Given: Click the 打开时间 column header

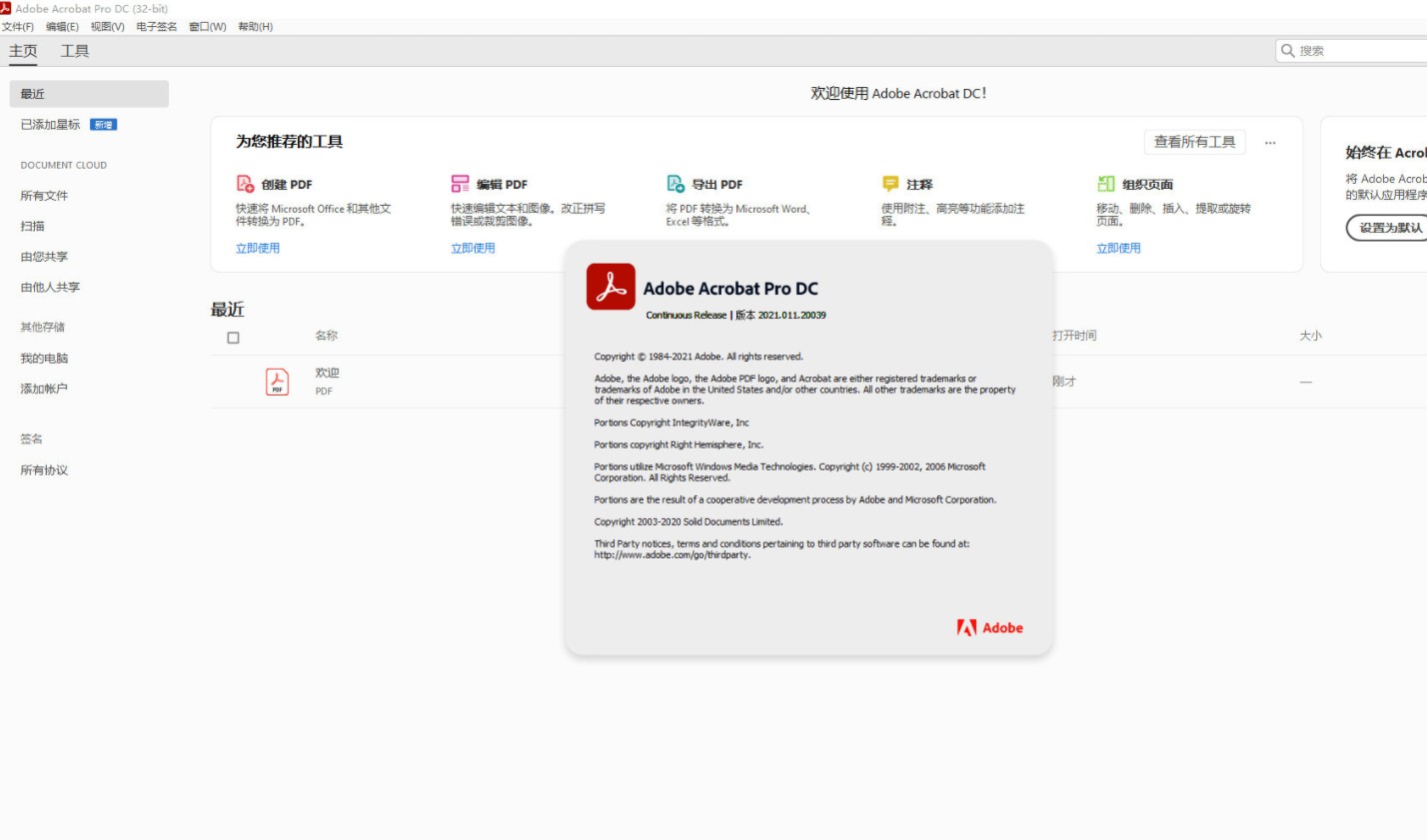Looking at the screenshot, I should 1074,336.
